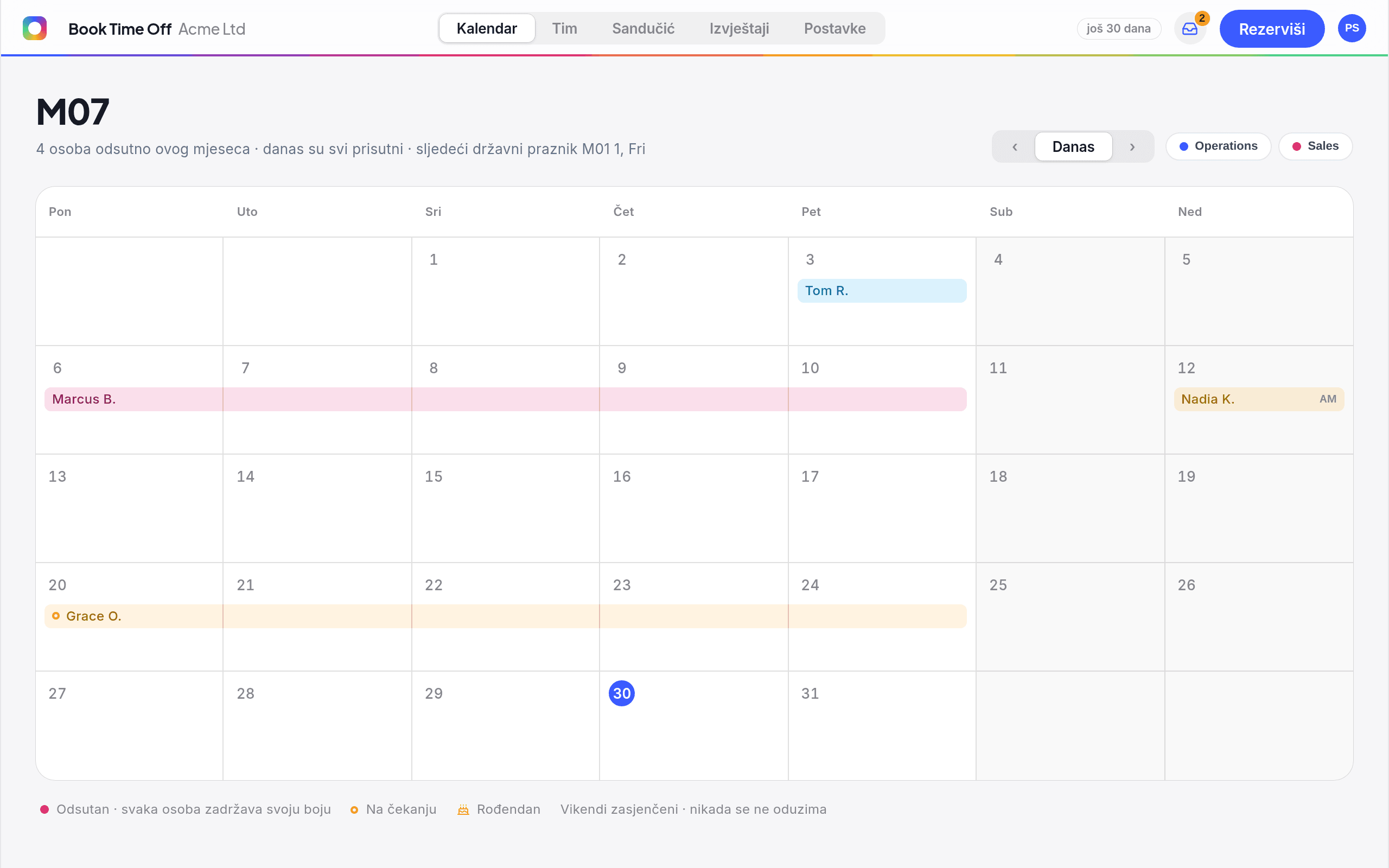Select day 17 in the calendar
This screenshot has width=1389, height=868.
(810, 476)
